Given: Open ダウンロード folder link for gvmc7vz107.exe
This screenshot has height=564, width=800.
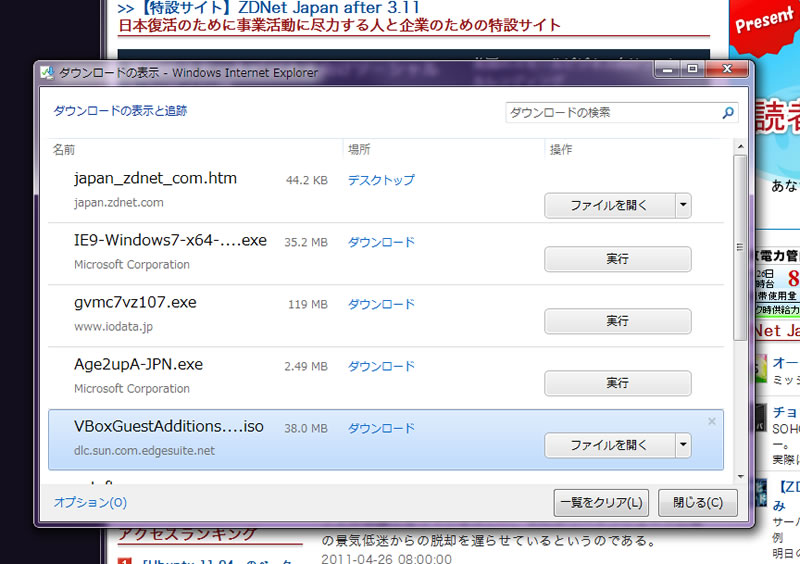Looking at the screenshot, I should point(381,304).
